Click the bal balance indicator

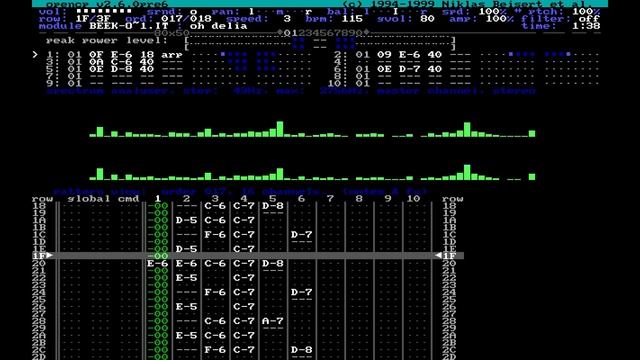pos(395,11)
